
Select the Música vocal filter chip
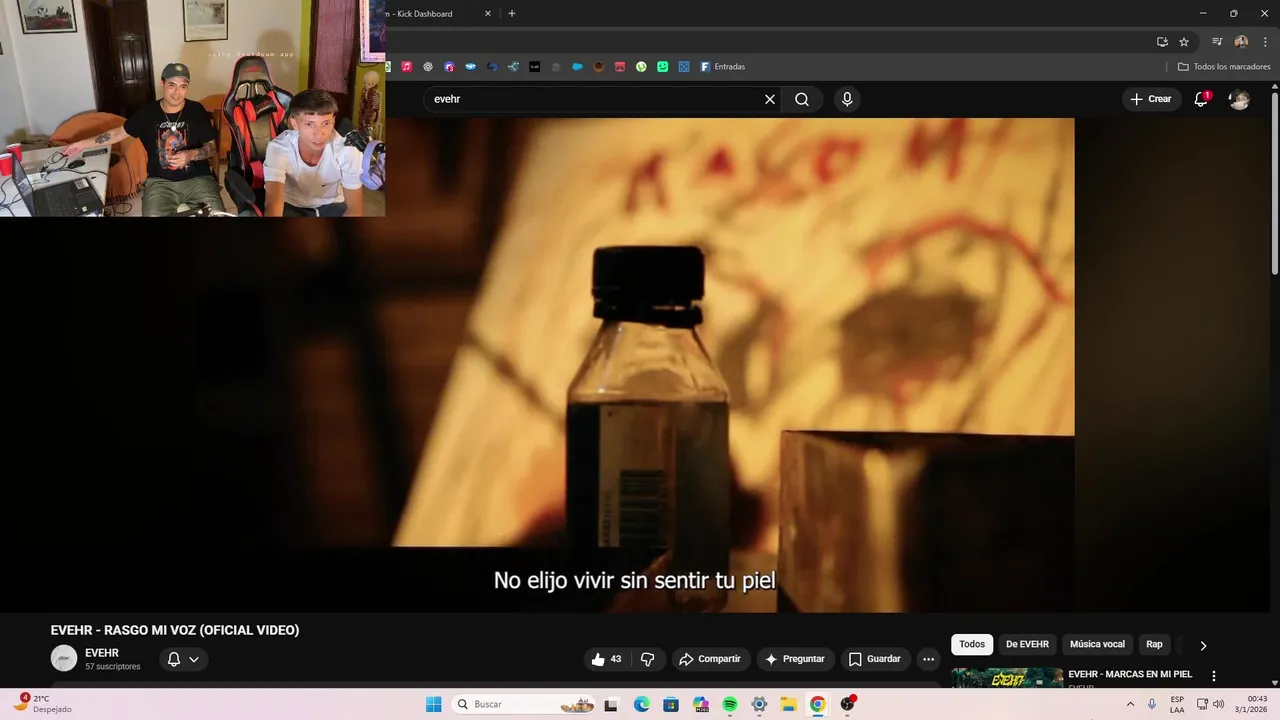(x=1097, y=645)
